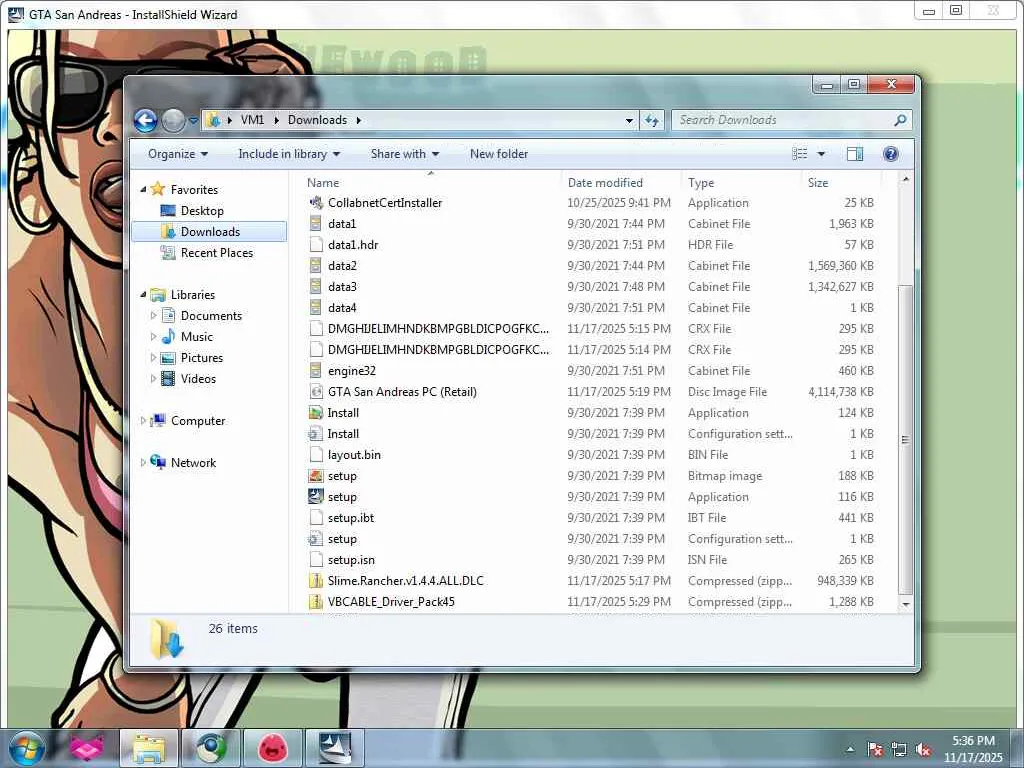Open the InstallShield setup taskbar icon

pyautogui.click(x=335, y=748)
